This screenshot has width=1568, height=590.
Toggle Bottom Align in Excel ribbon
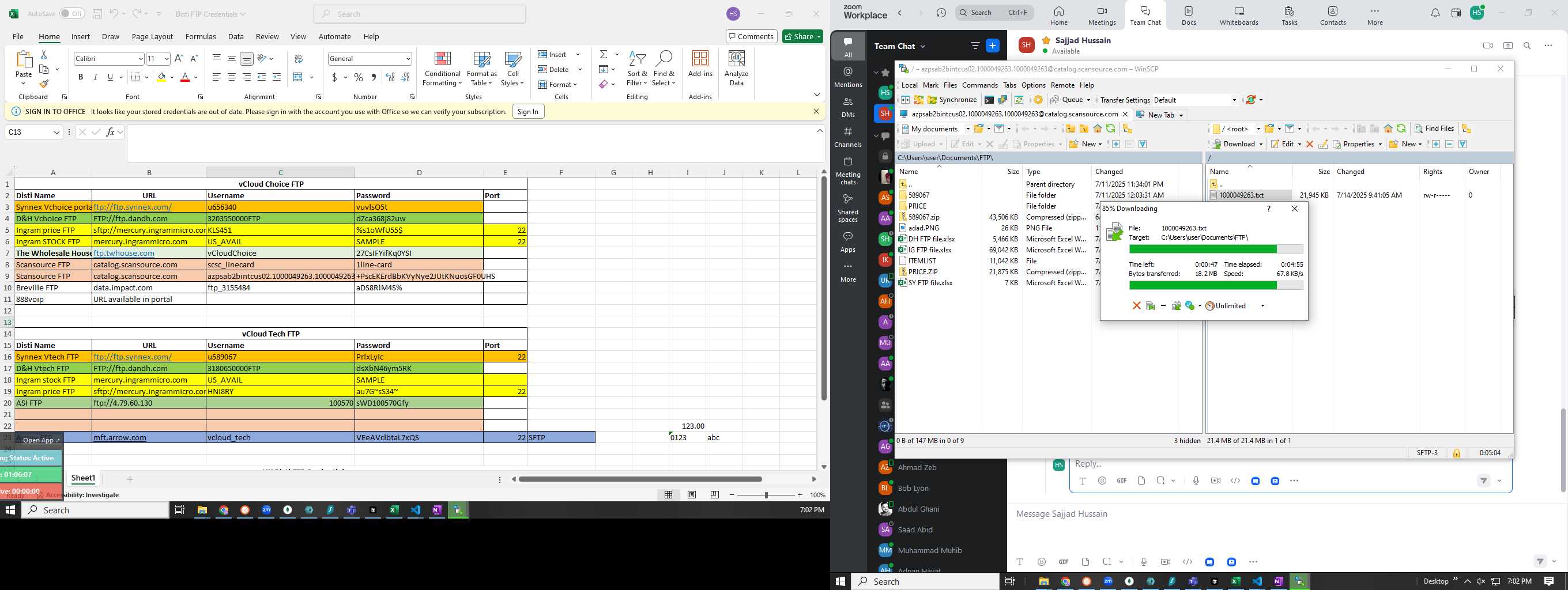pos(247,59)
